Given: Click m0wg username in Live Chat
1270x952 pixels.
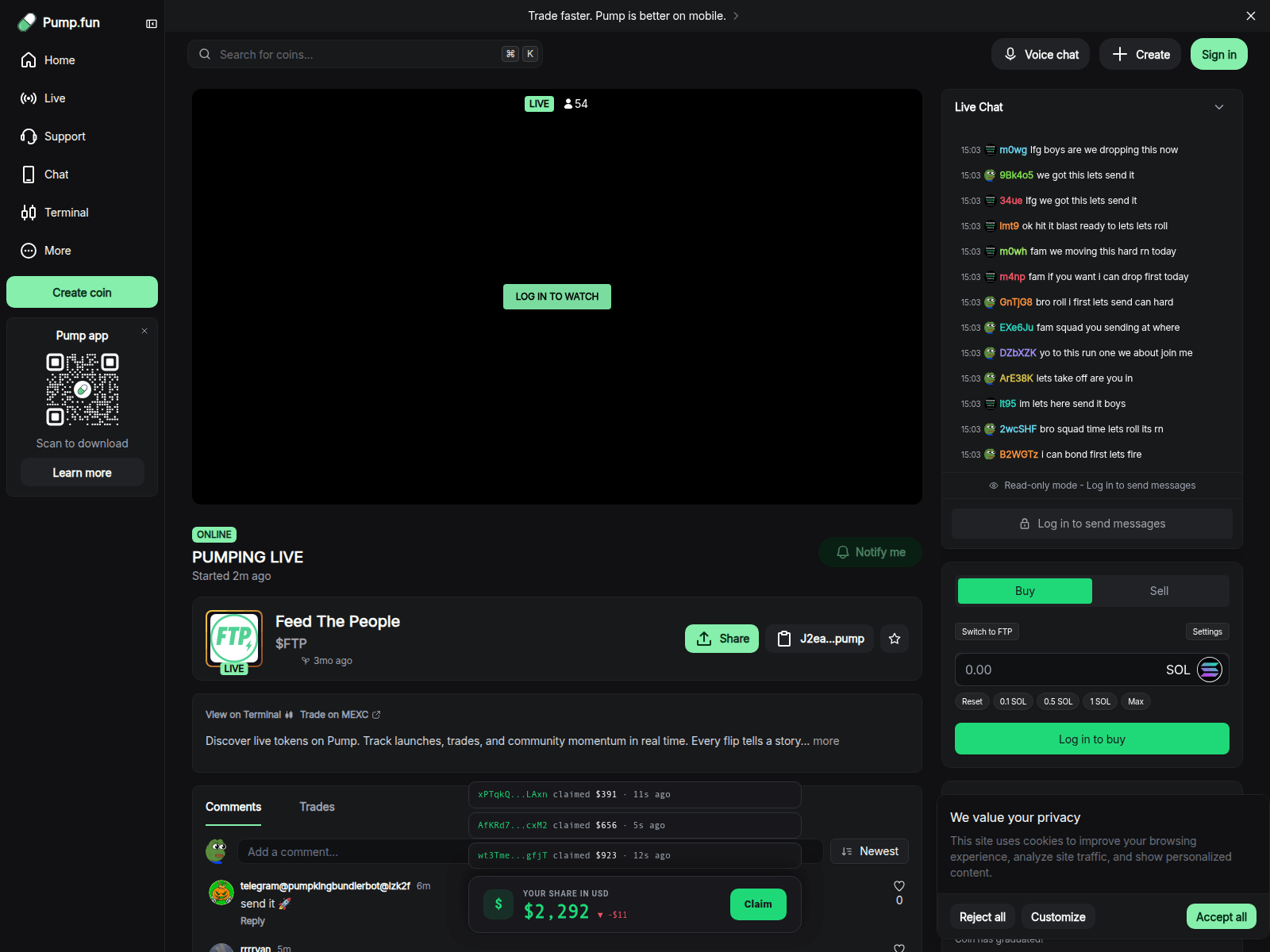Looking at the screenshot, I should [1013, 150].
